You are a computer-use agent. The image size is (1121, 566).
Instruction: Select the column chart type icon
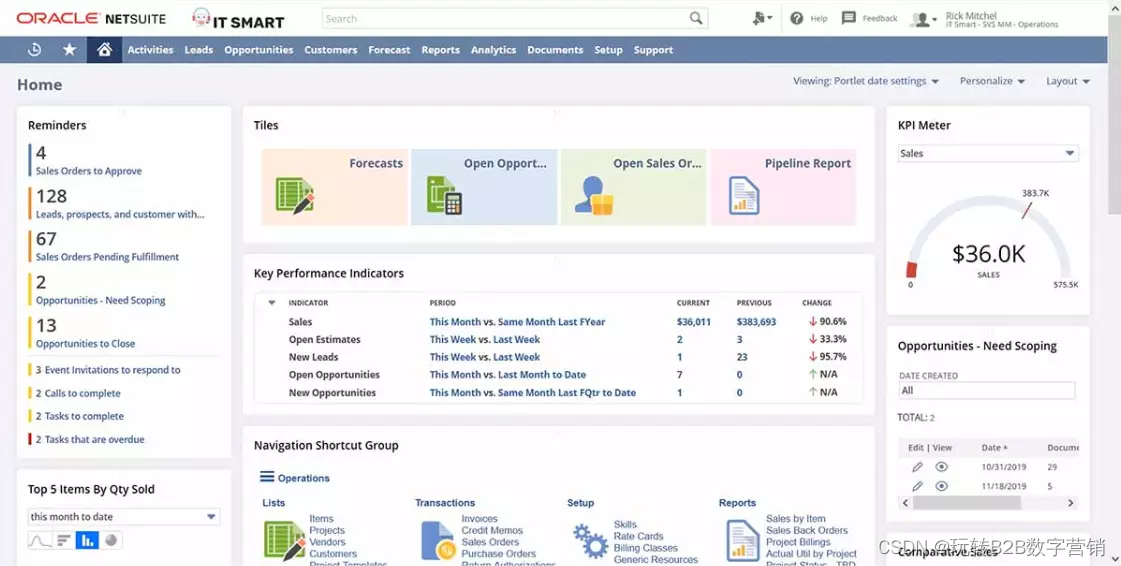87,540
